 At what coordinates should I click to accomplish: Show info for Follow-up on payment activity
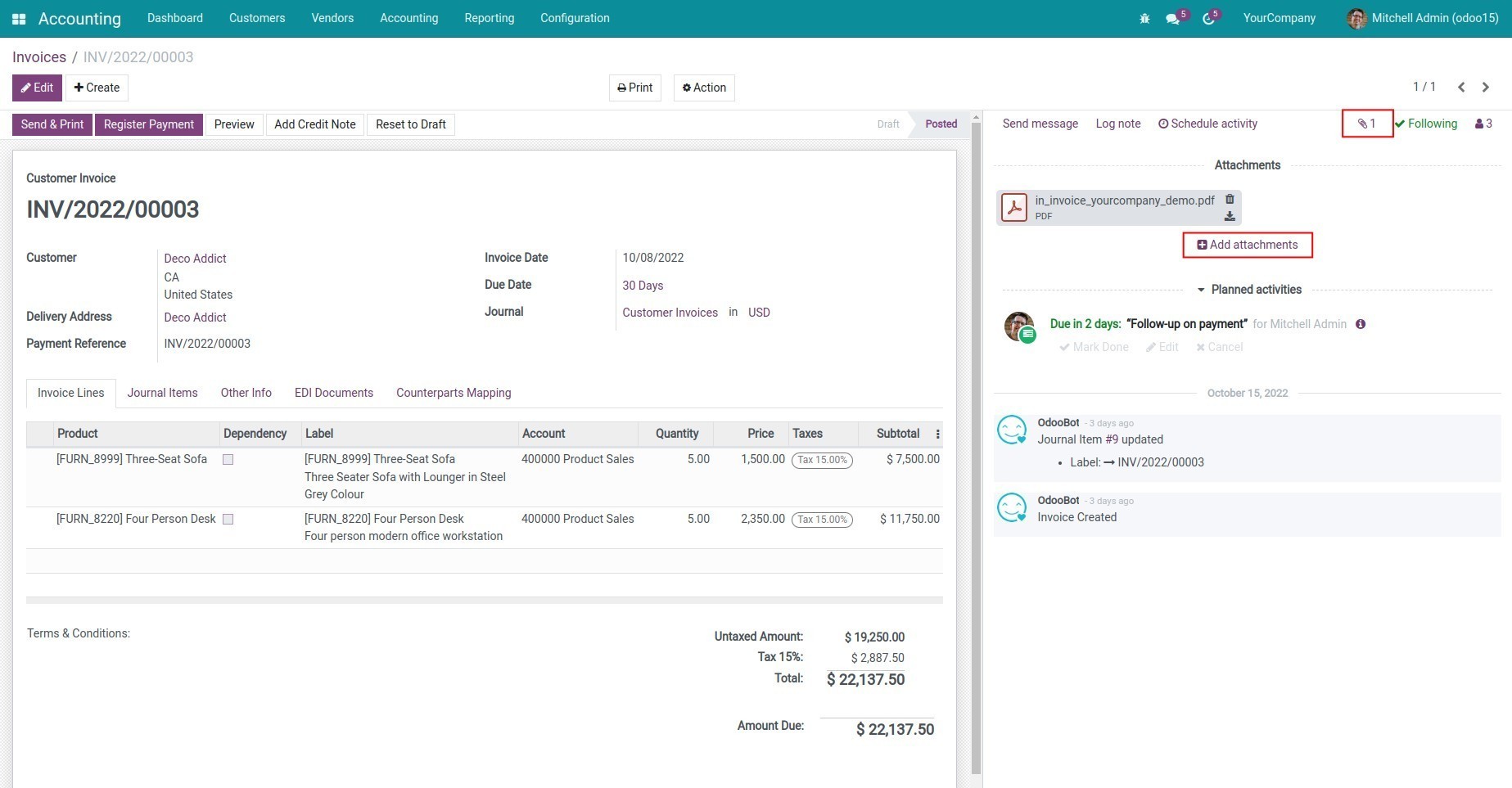pos(1361,324)
